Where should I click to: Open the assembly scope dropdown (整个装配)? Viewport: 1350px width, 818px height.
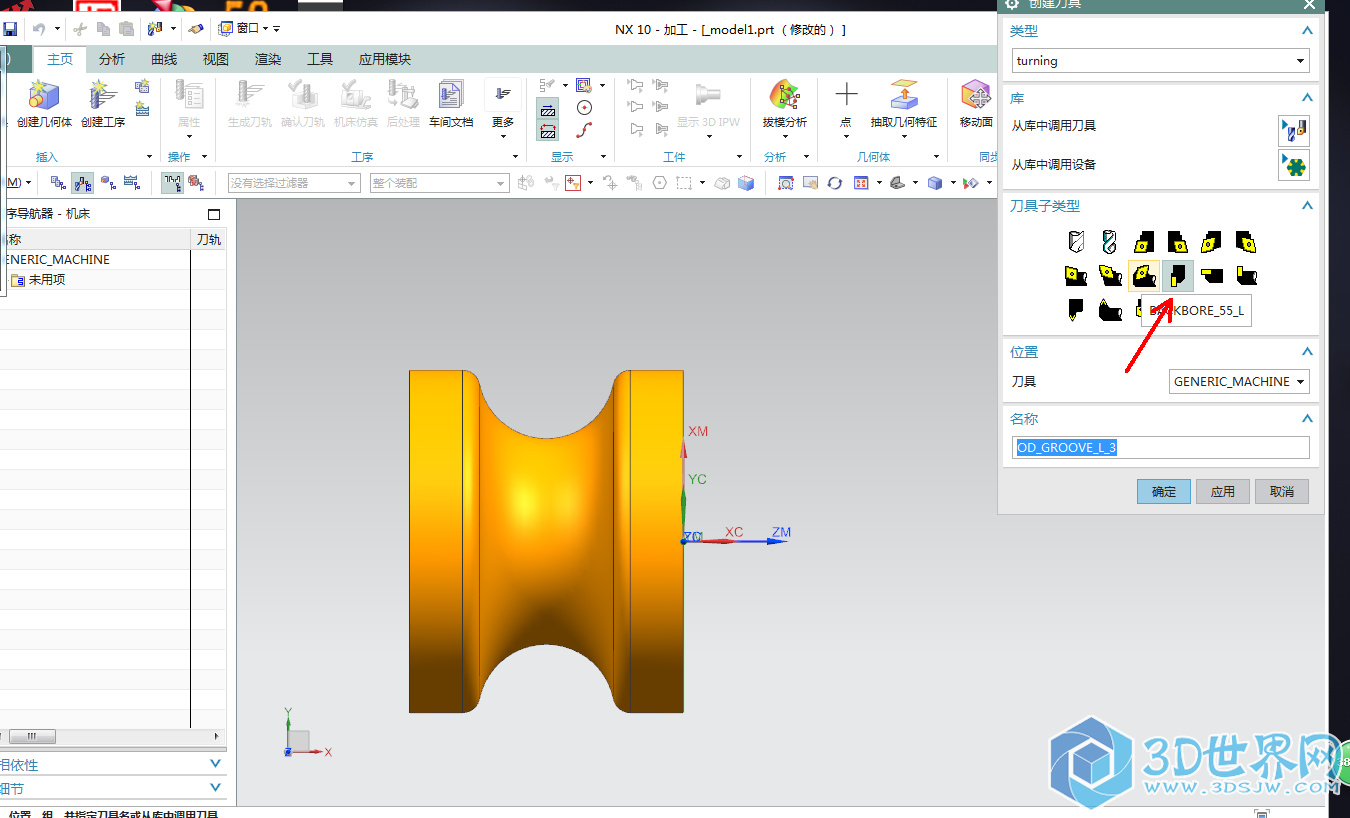pos(440,183)
